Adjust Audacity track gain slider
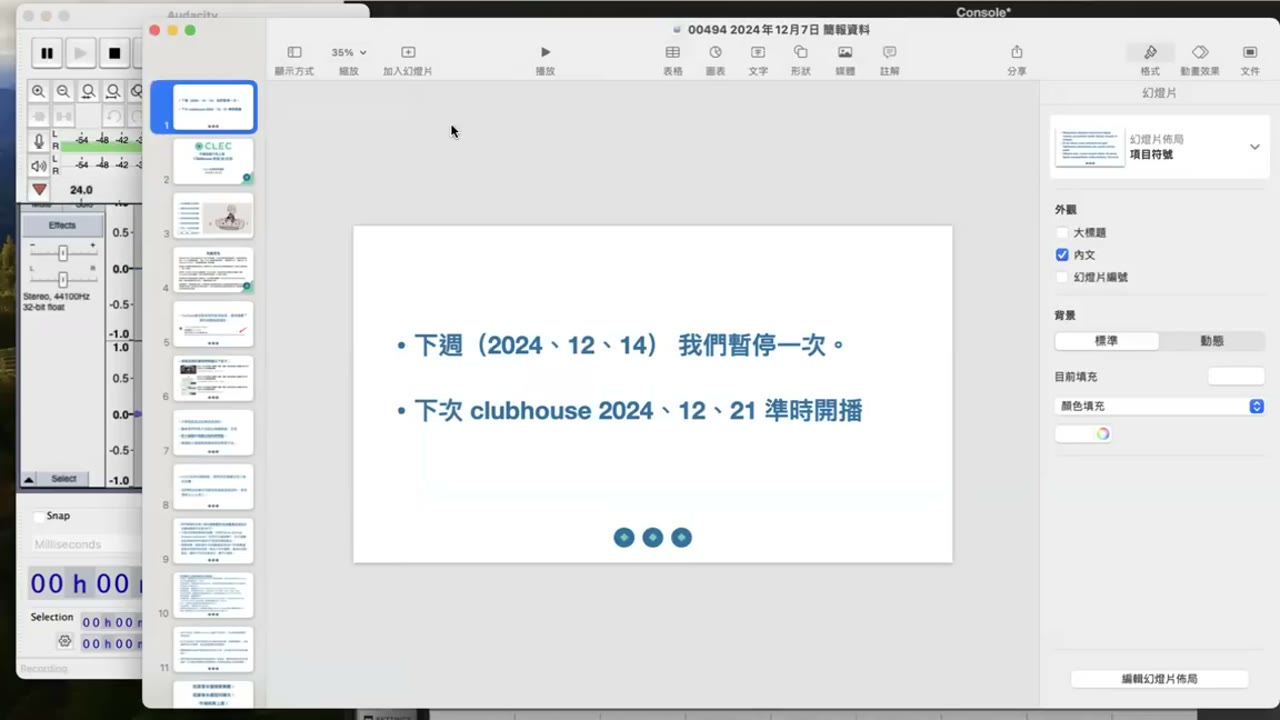This screenshot has width=1280, height=720. coord(62,252)
